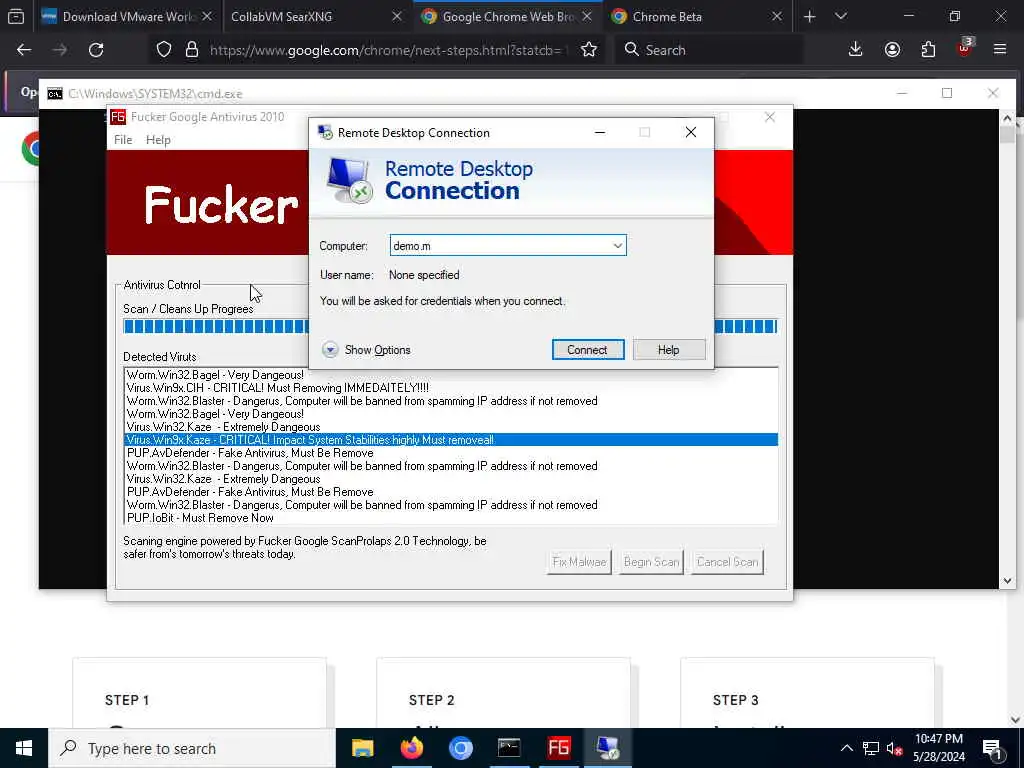Open Chrome from the taskbar

[x=460, y=748]
